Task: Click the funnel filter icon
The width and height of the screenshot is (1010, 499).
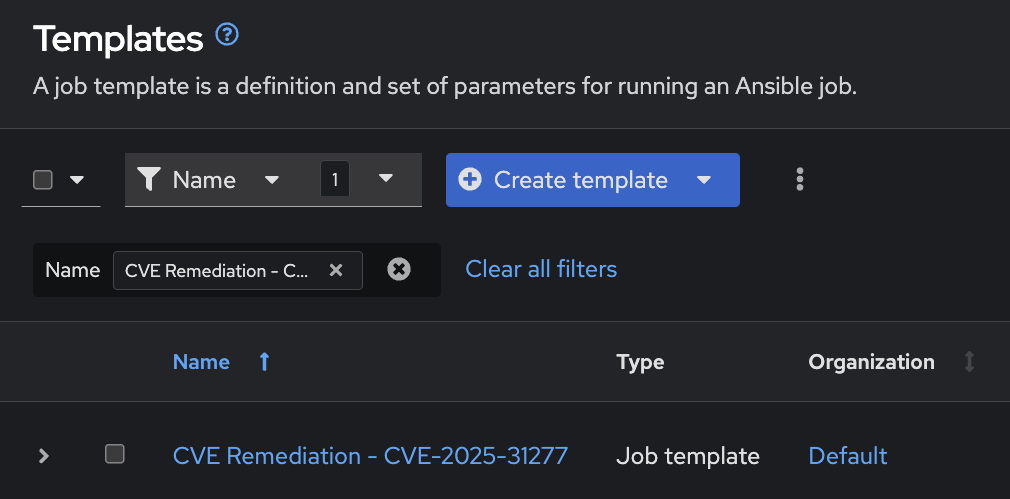Action: (148, 180)
